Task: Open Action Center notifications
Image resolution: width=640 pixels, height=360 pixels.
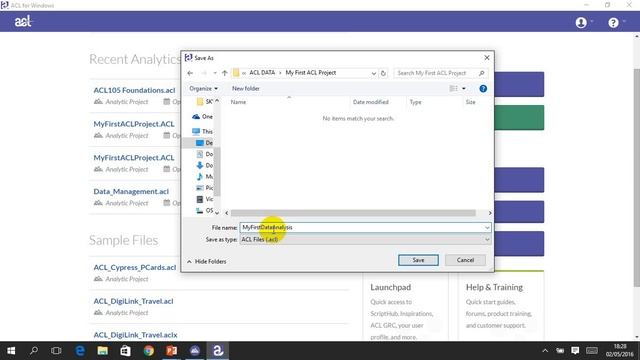Action: 575,351
